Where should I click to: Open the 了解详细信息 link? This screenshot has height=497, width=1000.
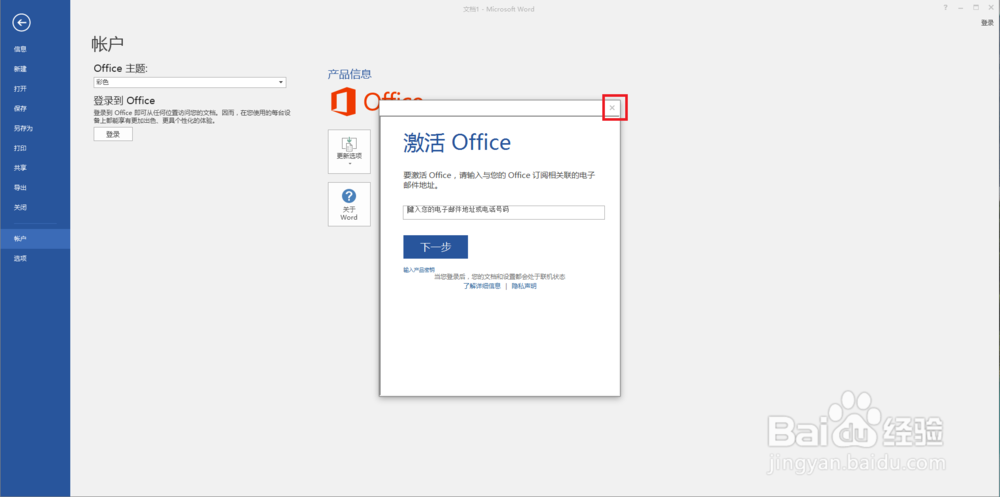(482, 286)
